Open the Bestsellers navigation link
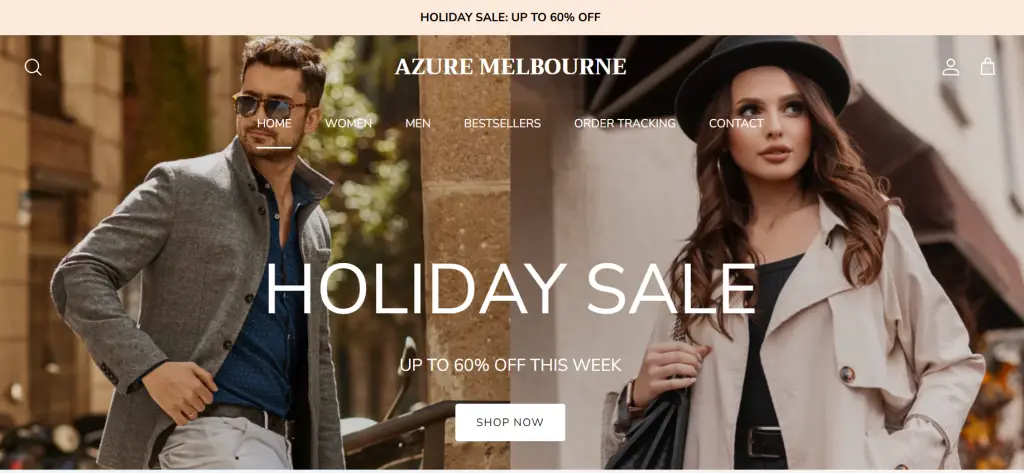This screenshot has width=1024, height=473. click(x=502, y=123)
